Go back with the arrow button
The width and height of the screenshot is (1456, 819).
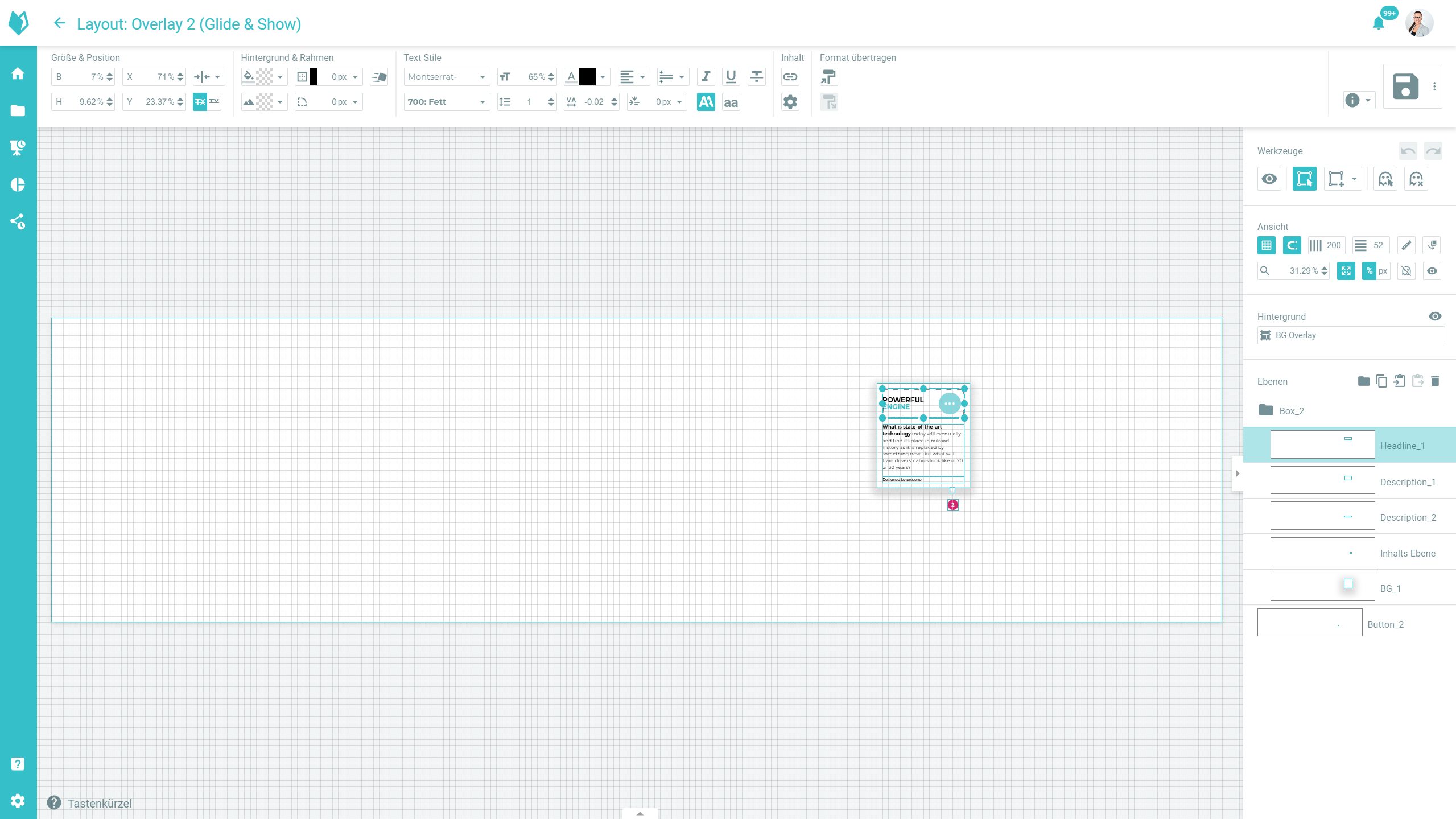click(x=59, y=23)
